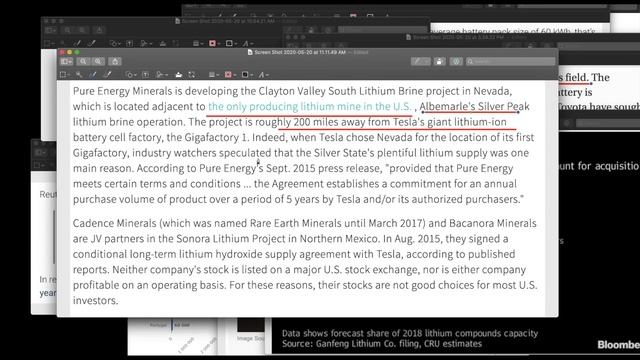Open Shapes dropdown in front window markup bar

point(131,75)
